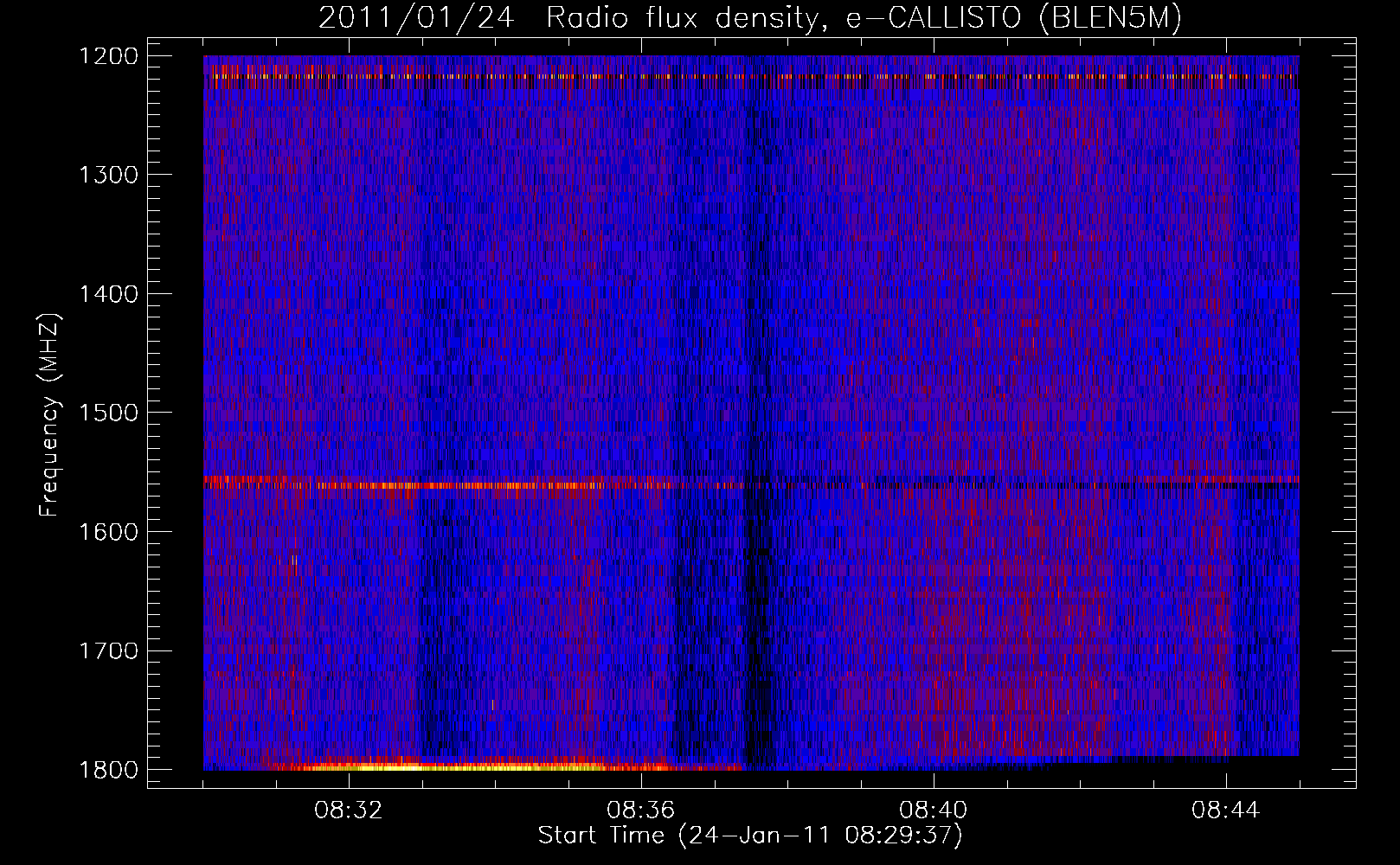Click the 1300 frequency tick label
The image size is (1400, 865).
(x=109, y=175)
